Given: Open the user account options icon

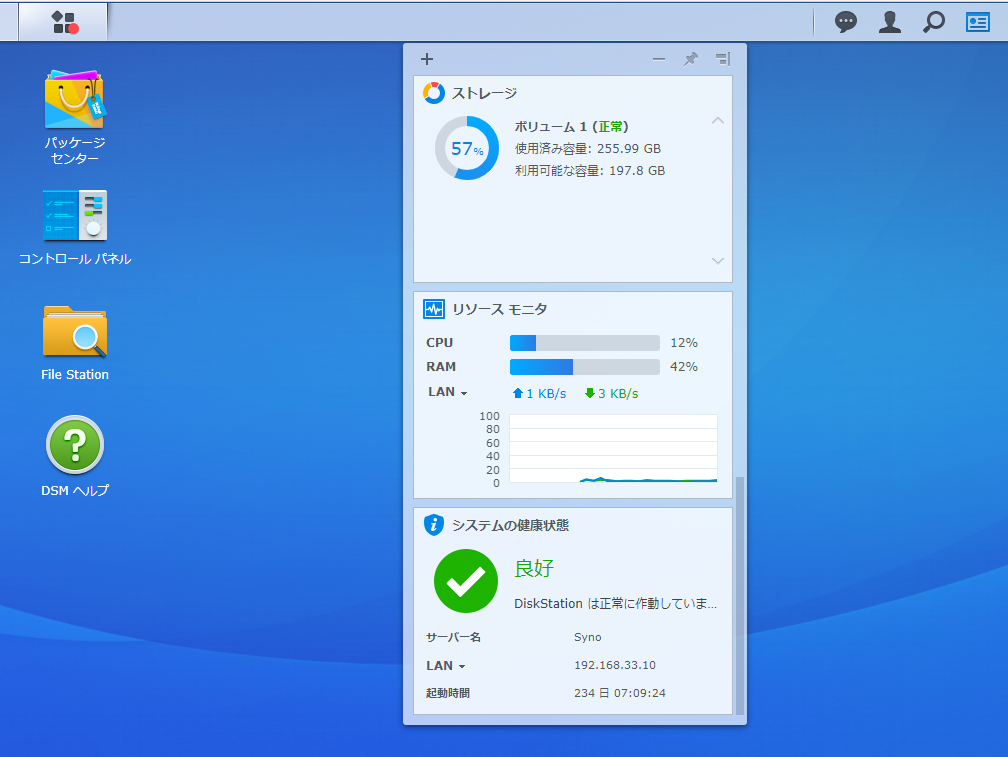Looking at the screenshot, I should pyautogui.click(x=890, y=22).
